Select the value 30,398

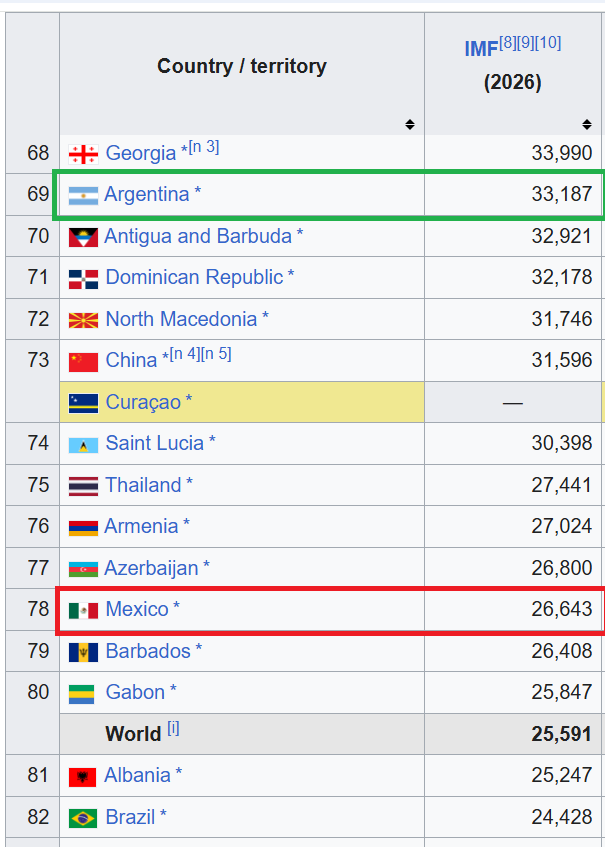pyautogui.click(x=562, y=443)
